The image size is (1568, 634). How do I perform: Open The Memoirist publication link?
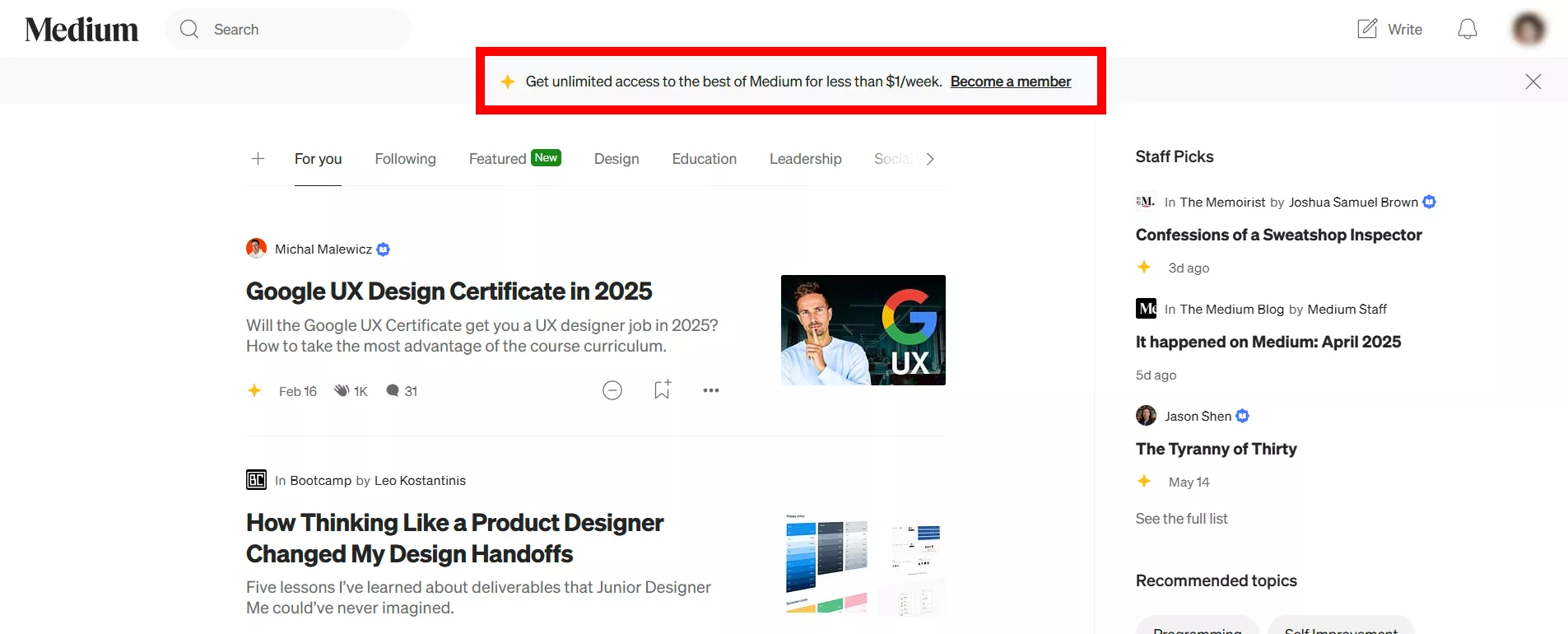point(1222,203)
